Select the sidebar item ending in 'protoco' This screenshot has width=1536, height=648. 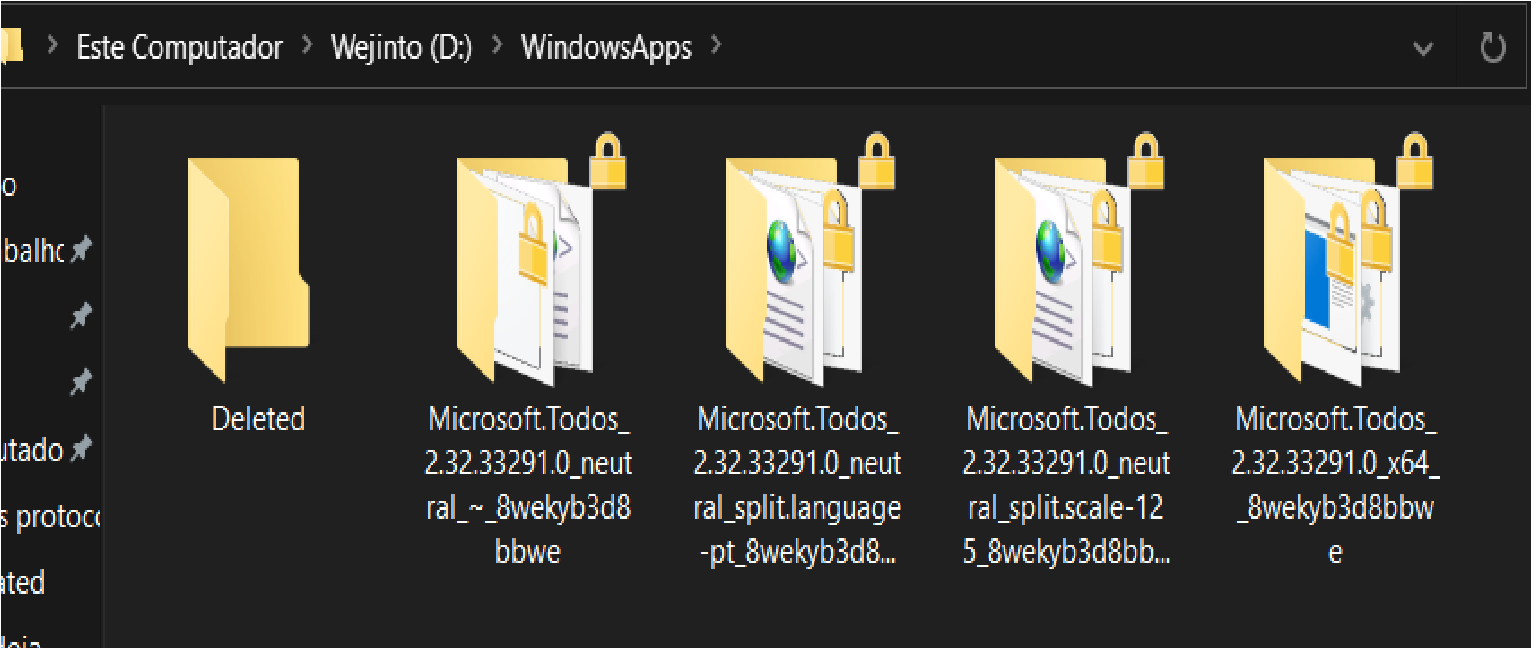51,517
